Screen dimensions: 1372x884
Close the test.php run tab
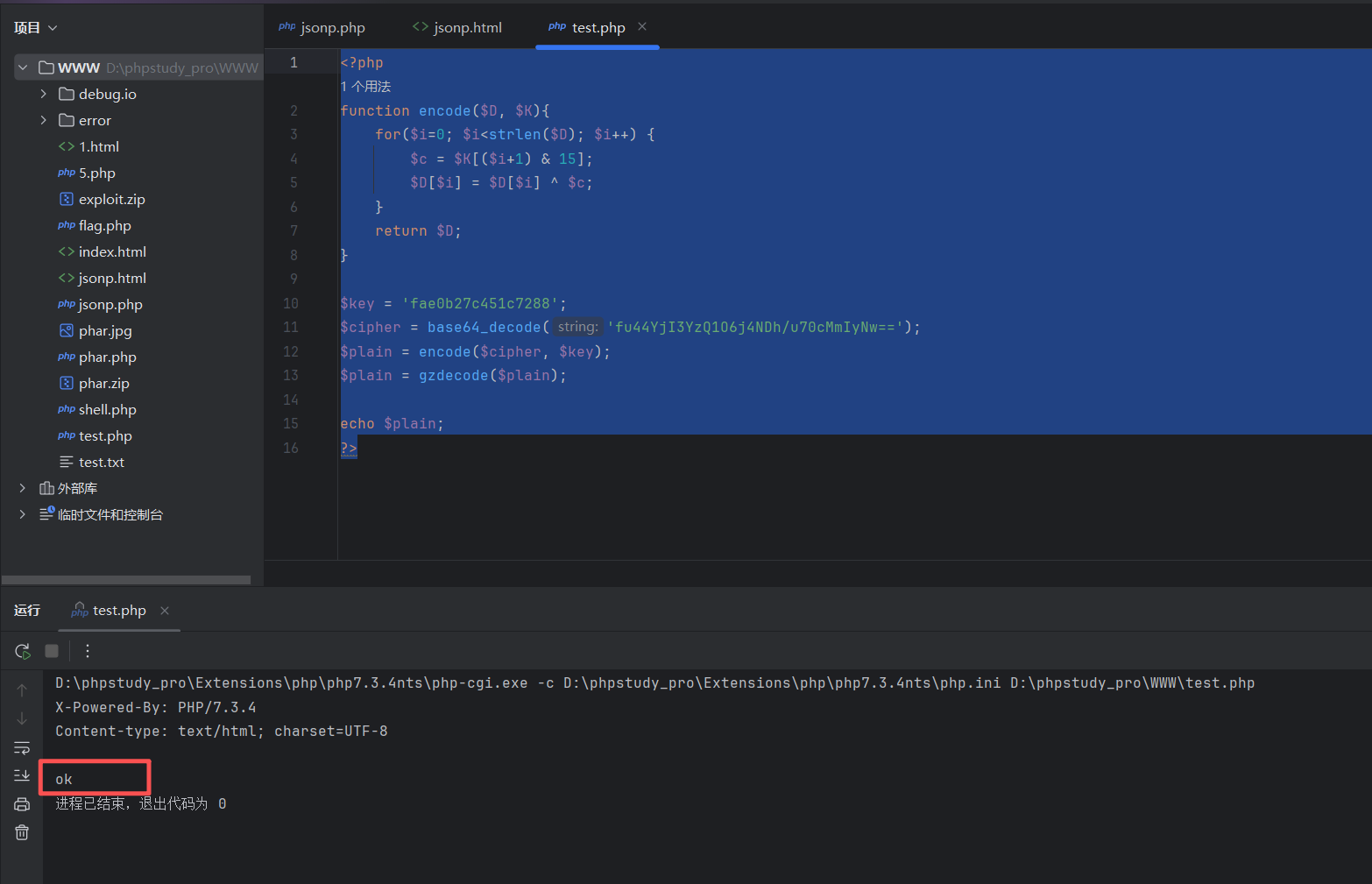pos(165,611)
